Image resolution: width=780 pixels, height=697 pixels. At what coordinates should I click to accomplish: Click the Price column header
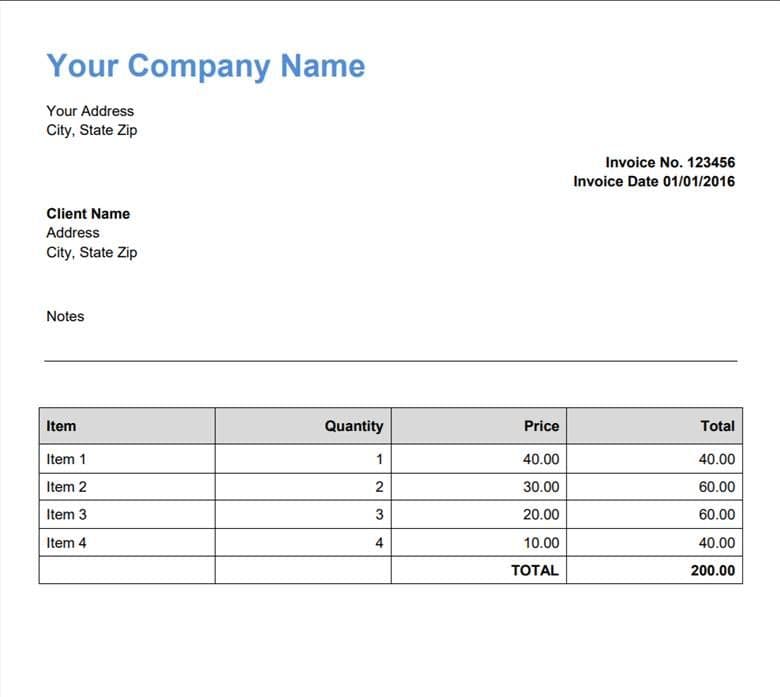point(541,426)
